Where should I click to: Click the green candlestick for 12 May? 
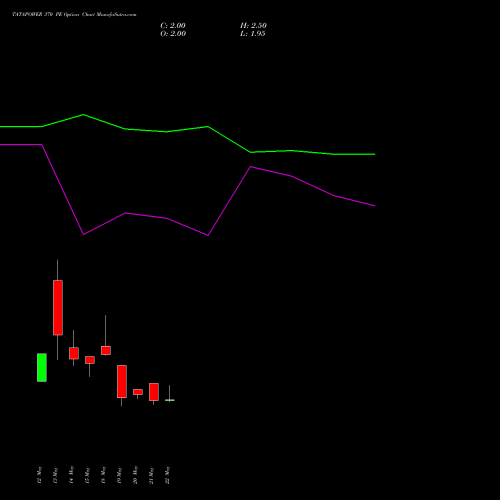pos(42,367)
